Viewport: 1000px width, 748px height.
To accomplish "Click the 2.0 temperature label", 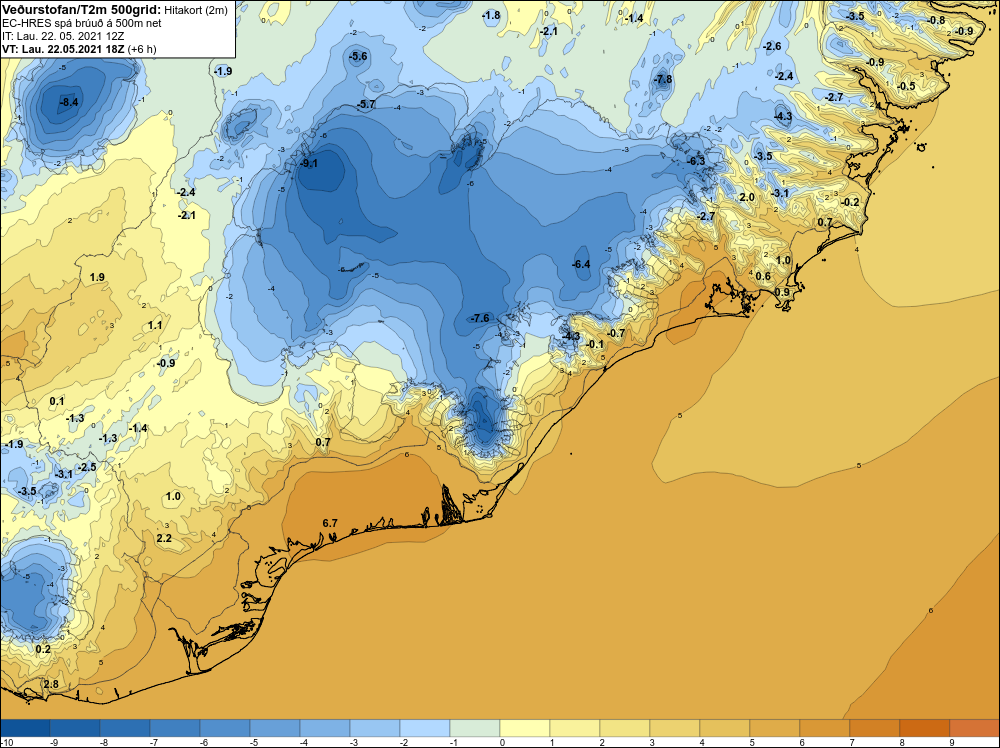I will 747,197.
